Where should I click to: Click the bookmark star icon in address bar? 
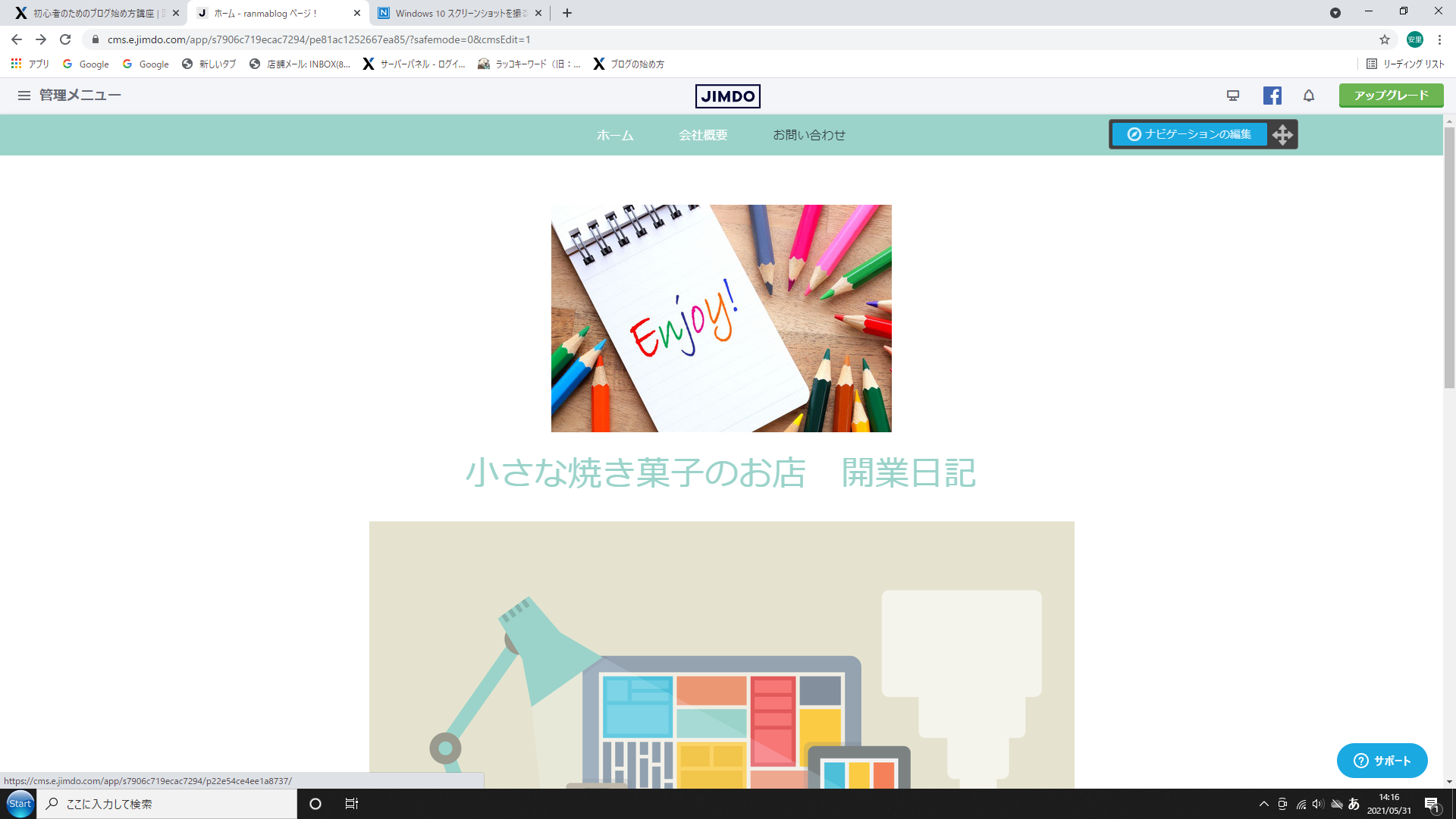pos(1384,39)
